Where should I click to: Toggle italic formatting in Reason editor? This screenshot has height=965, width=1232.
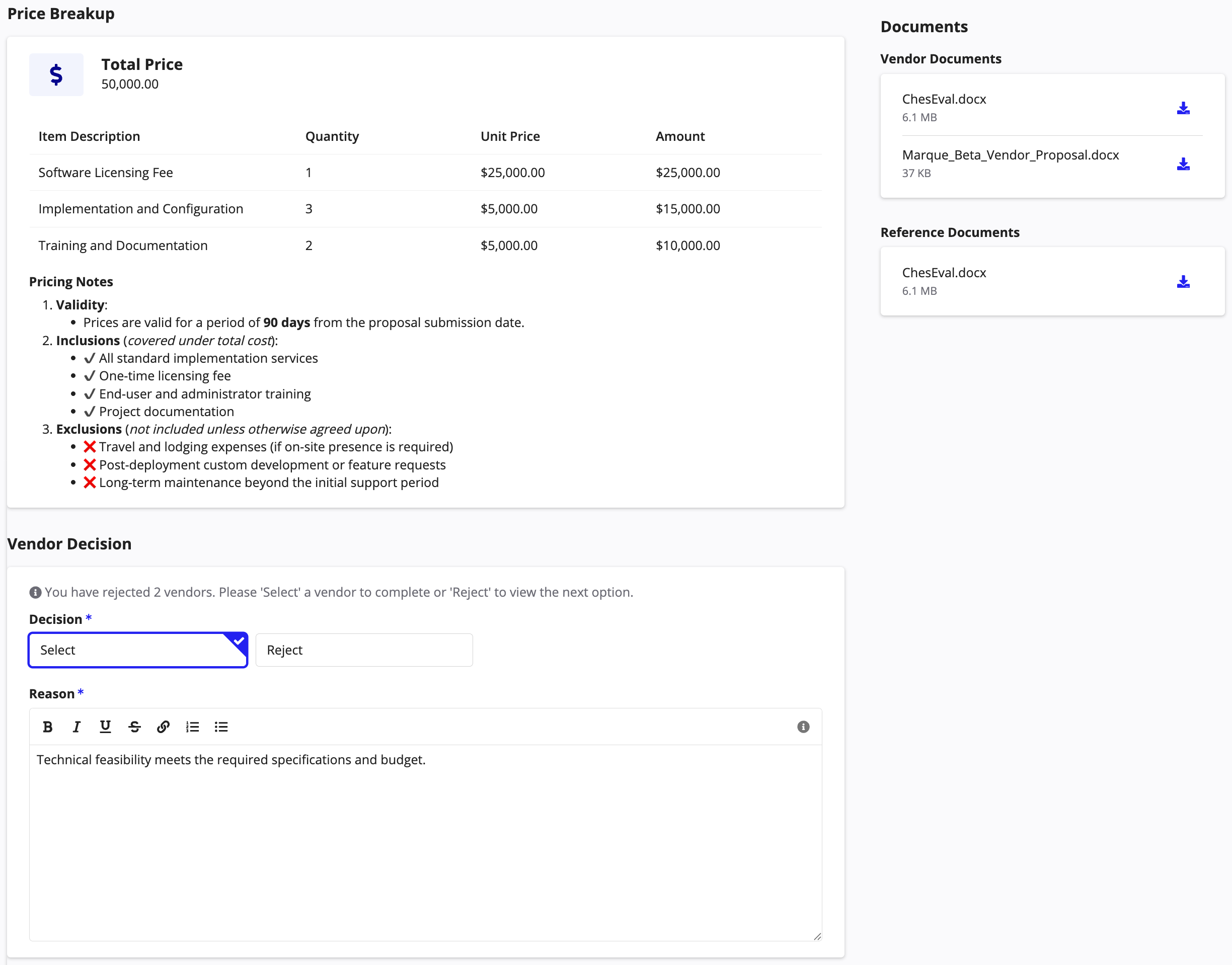point(76,727)
